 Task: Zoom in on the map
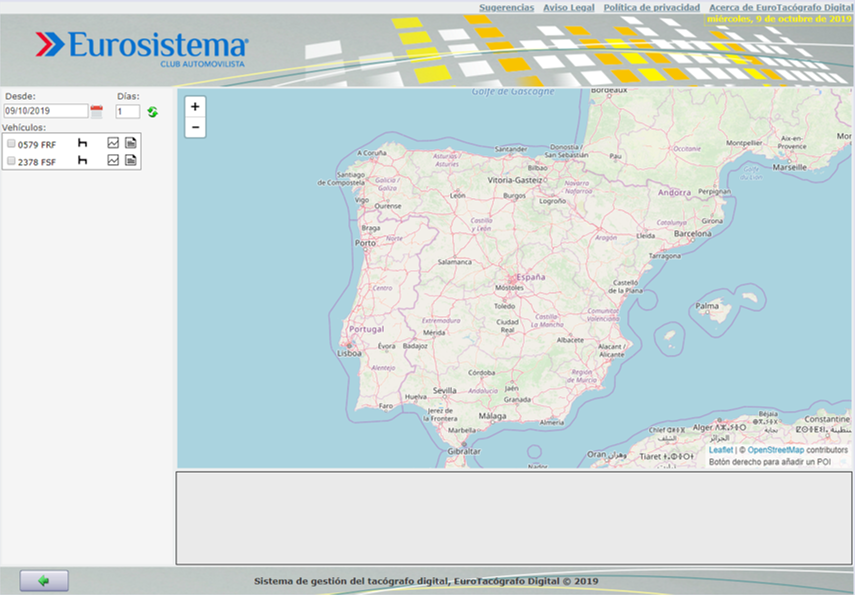click(195, 106)
